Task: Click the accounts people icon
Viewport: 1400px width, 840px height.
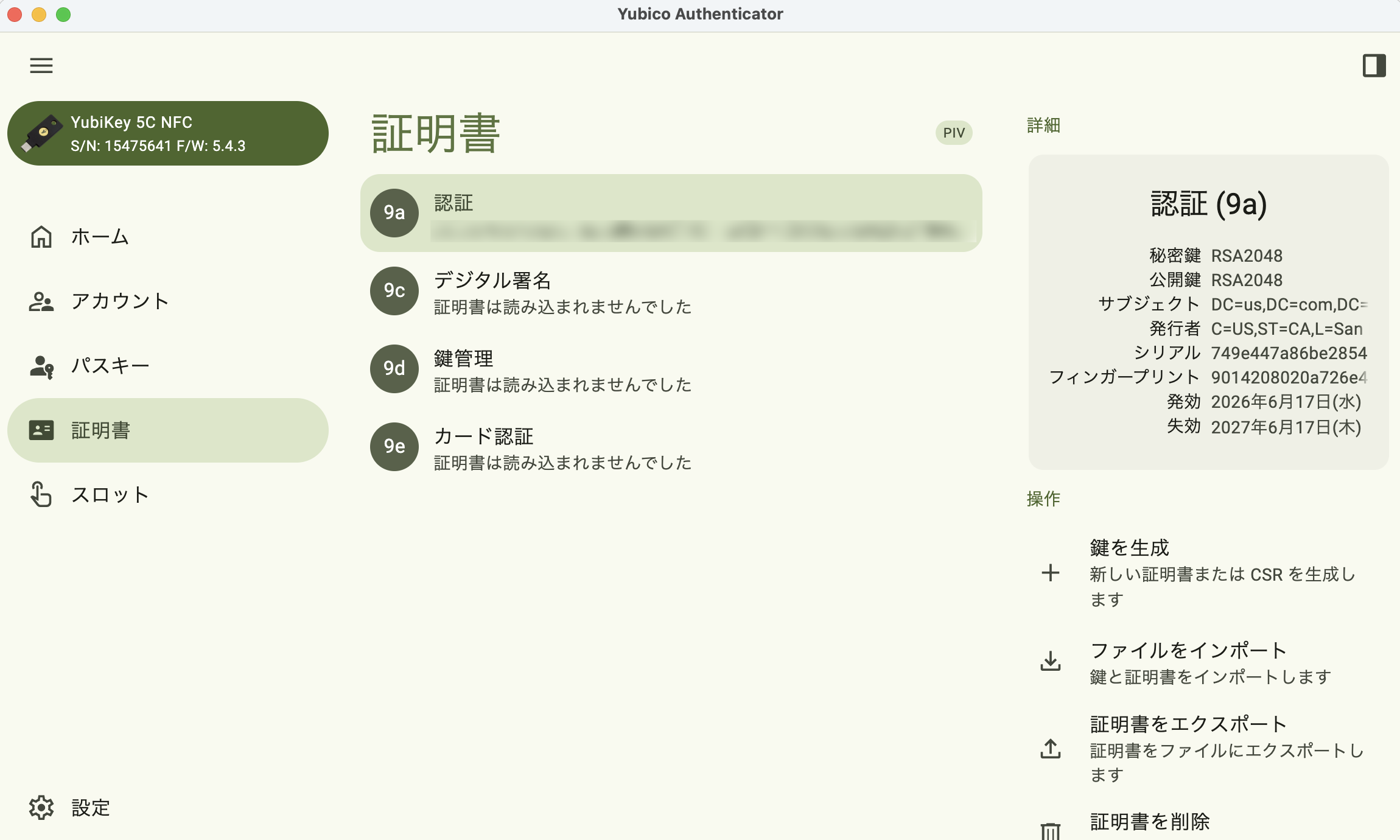Action: point(41,301)
